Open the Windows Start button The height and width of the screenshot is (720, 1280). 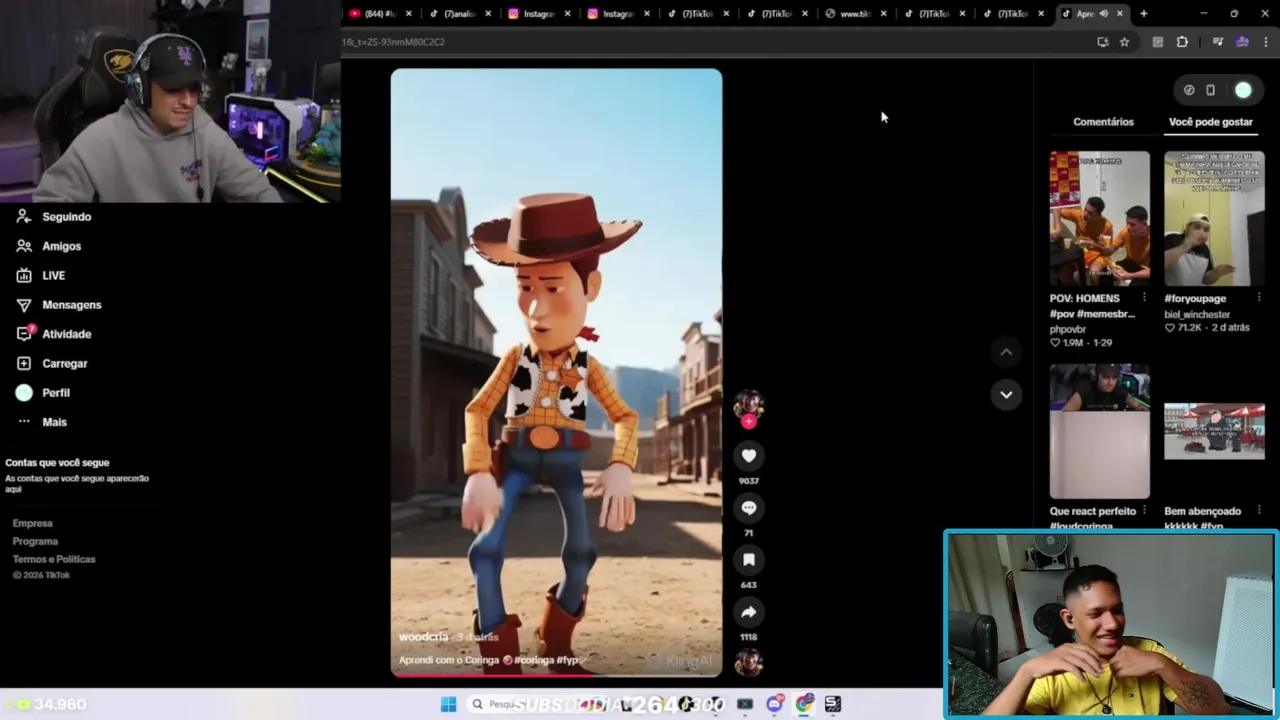click(448, 704)
